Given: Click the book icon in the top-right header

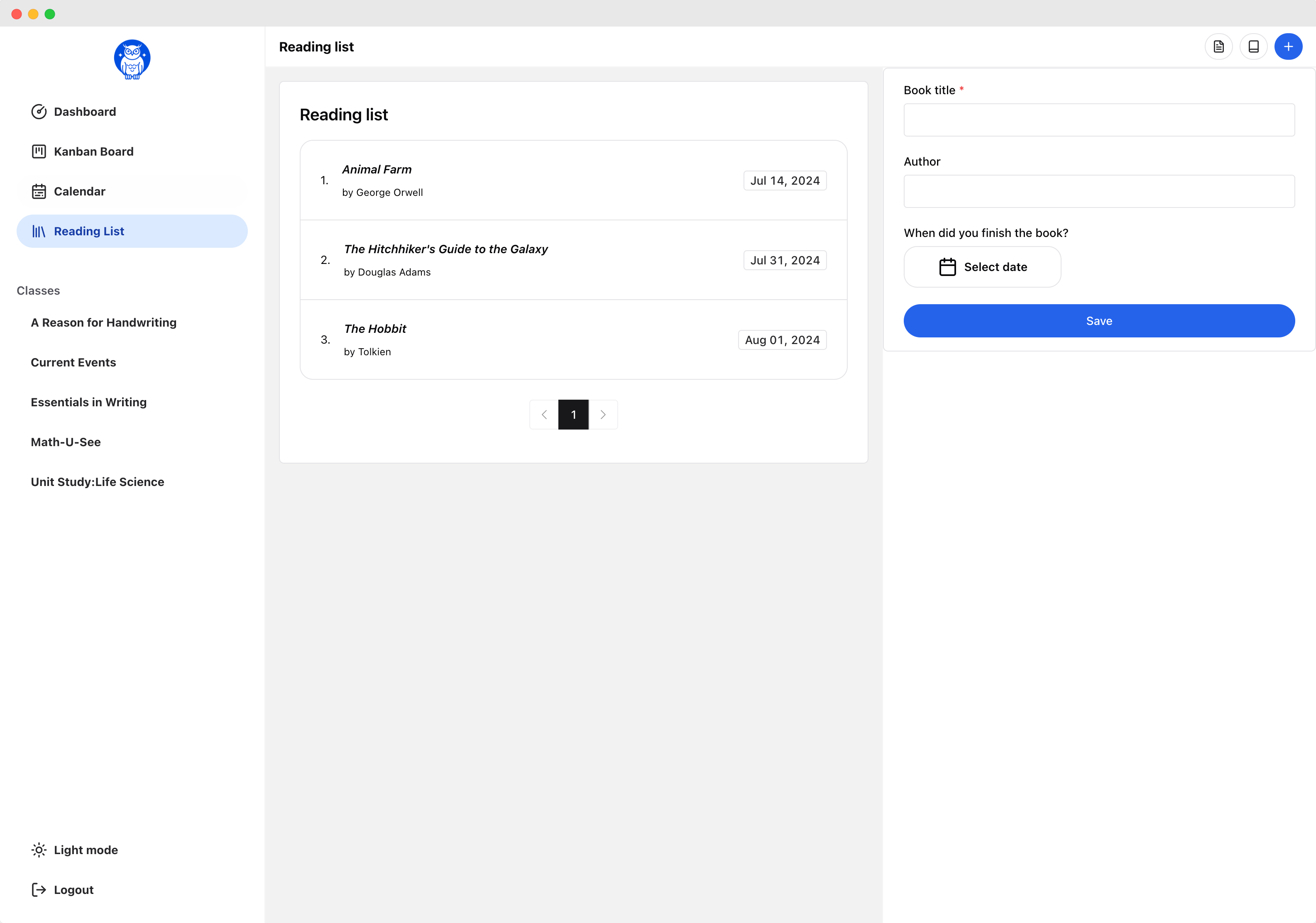Looking at the screenshot, I should tap(1254, 46).
